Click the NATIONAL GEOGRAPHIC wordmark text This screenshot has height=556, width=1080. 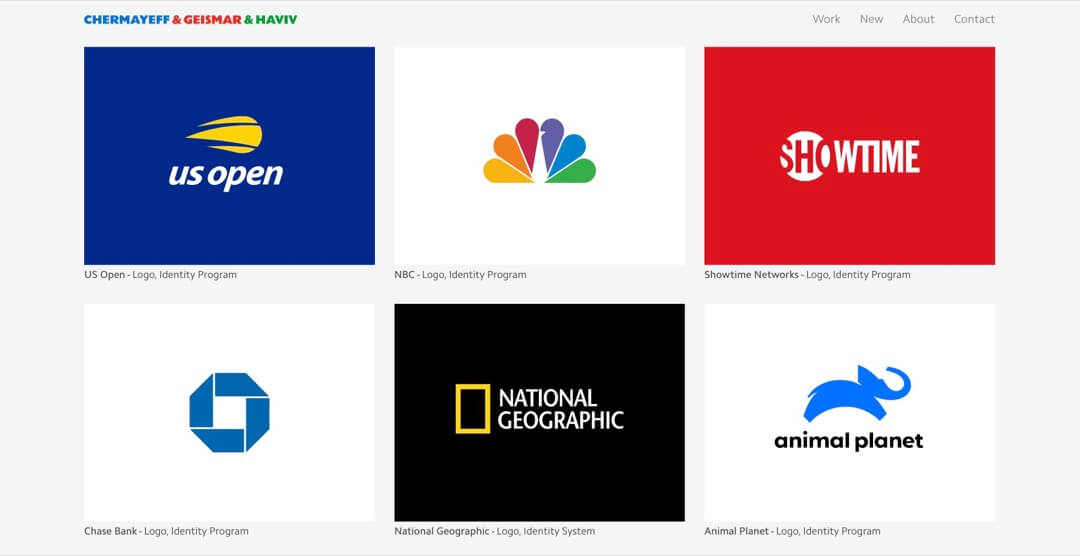pos(560,409)
